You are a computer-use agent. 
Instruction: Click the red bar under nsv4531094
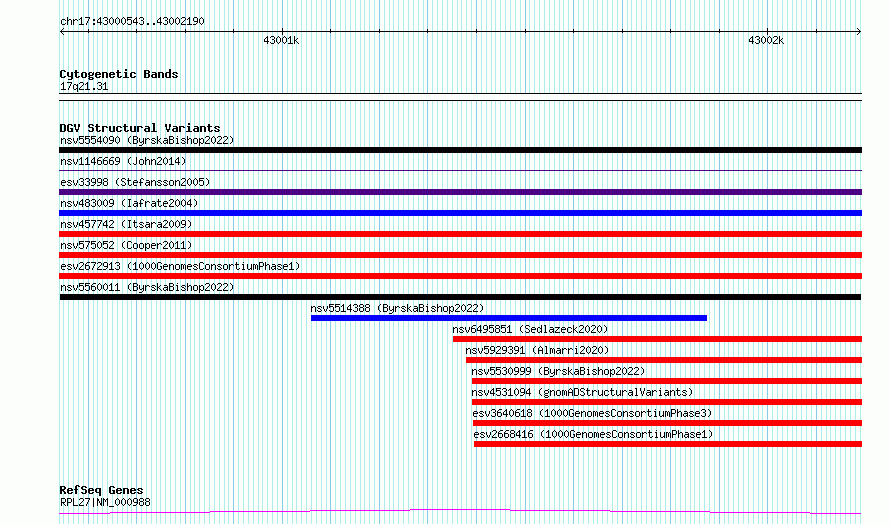pos(667,403)
